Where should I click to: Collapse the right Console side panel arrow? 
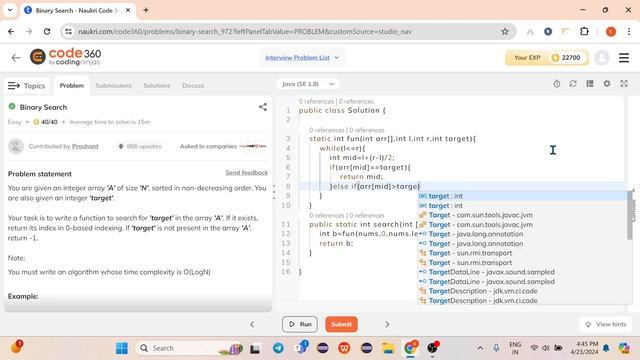(633, 190)
